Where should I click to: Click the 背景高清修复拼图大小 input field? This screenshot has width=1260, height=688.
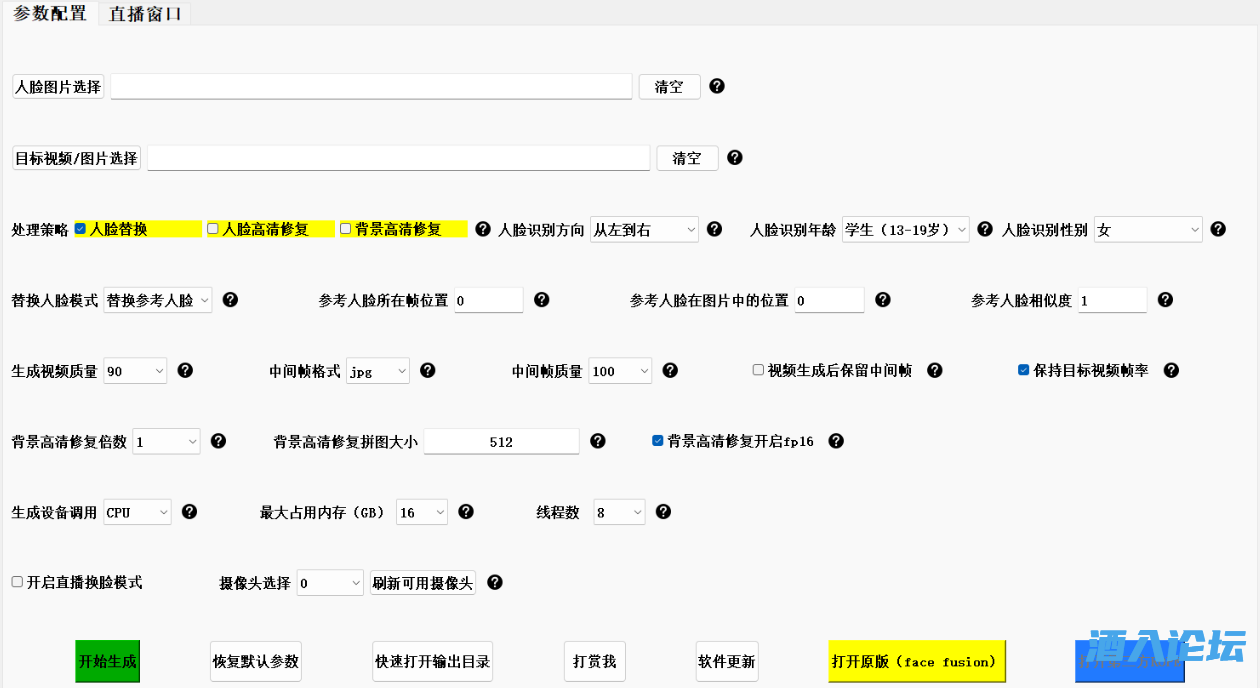[501, 442]
